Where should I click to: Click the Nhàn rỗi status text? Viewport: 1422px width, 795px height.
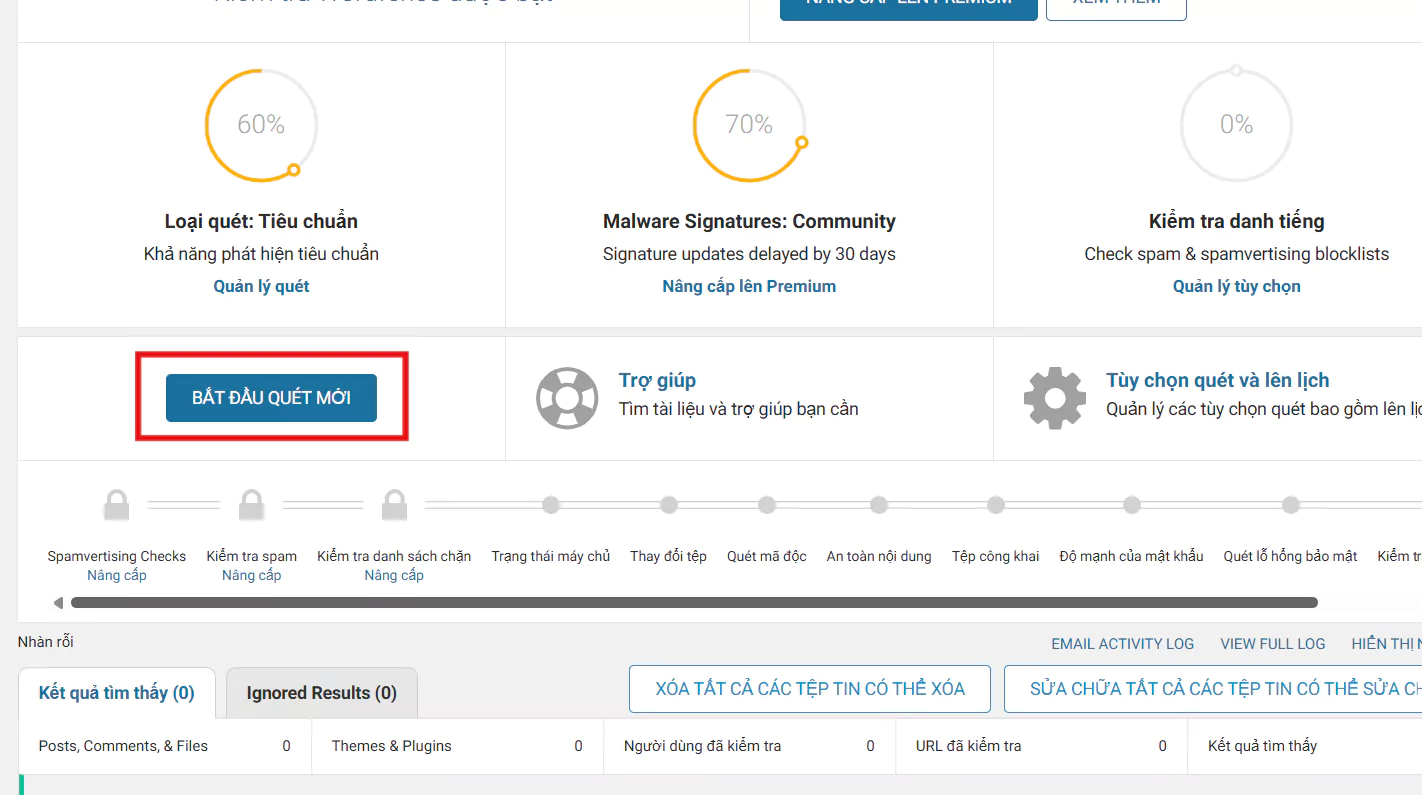pos(46,642)
